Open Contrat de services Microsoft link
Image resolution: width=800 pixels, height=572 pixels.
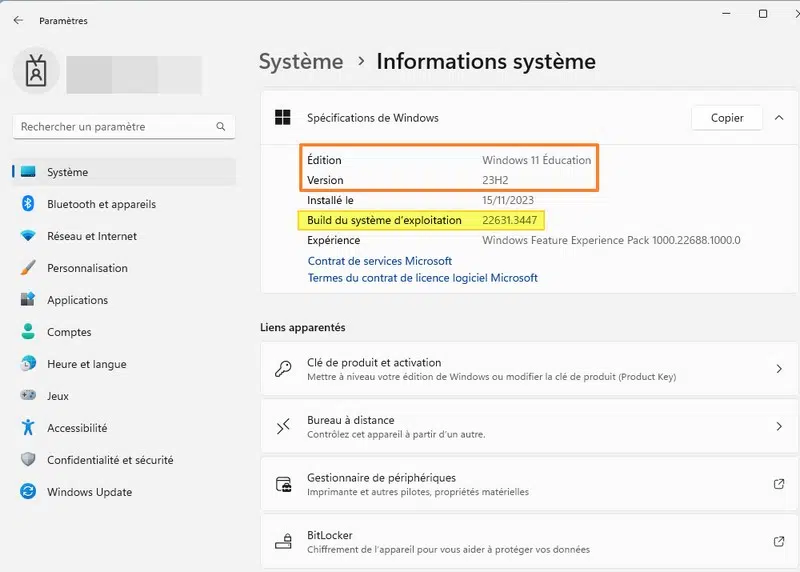tap(380, 261)
